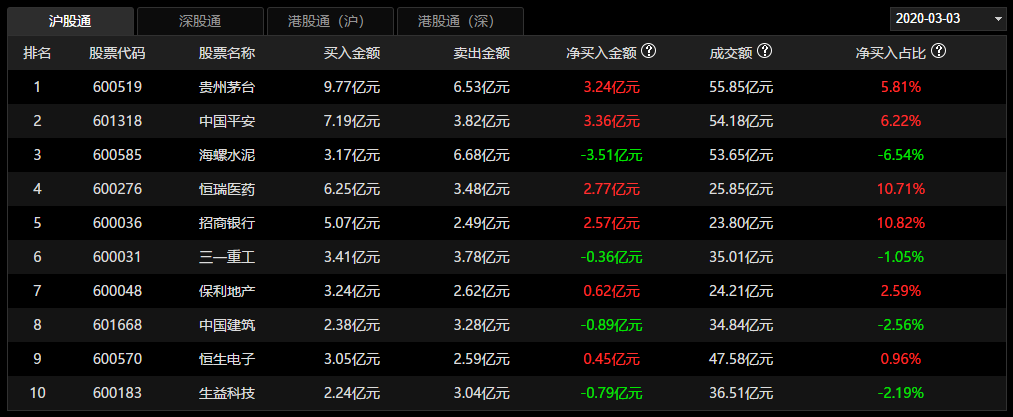Click net buy ratio -2.19%
1013x417 pixels.
[x=901, y=392]
